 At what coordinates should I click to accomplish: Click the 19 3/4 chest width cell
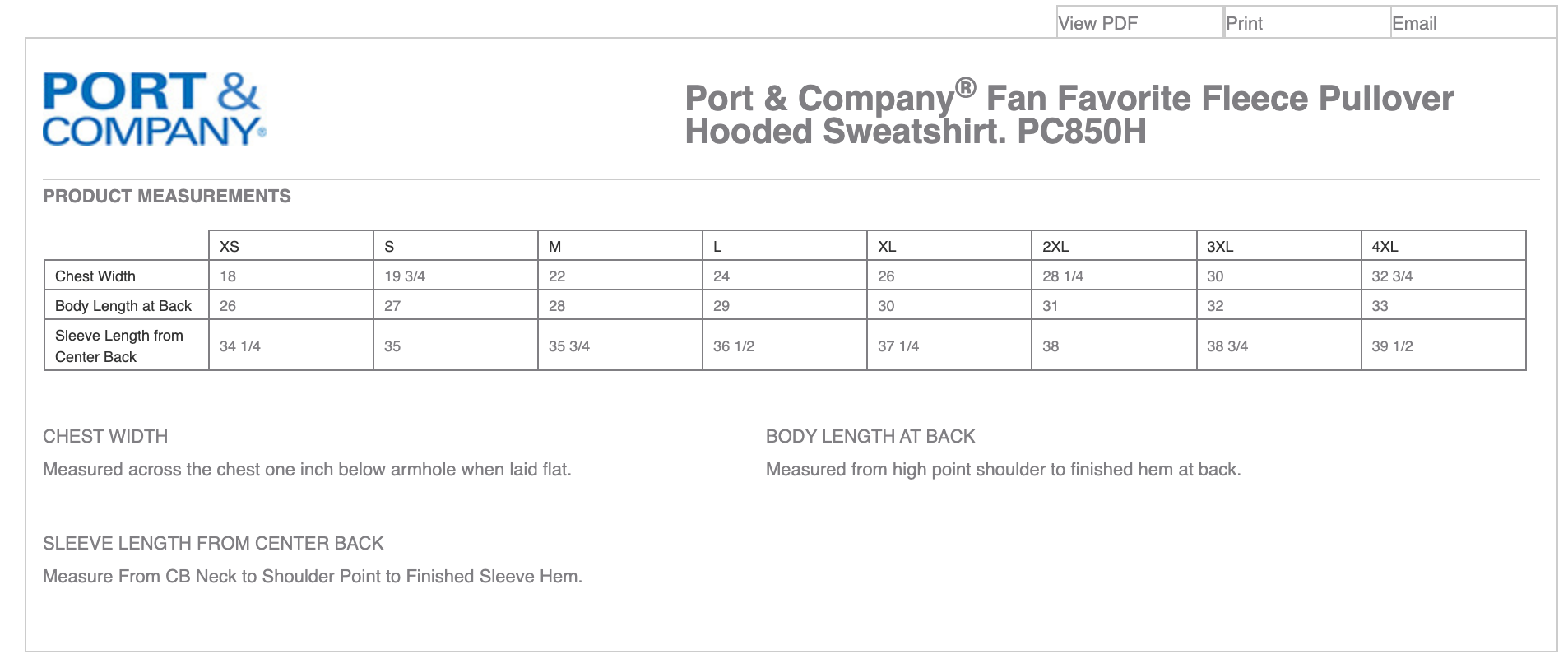pos(405,276)
